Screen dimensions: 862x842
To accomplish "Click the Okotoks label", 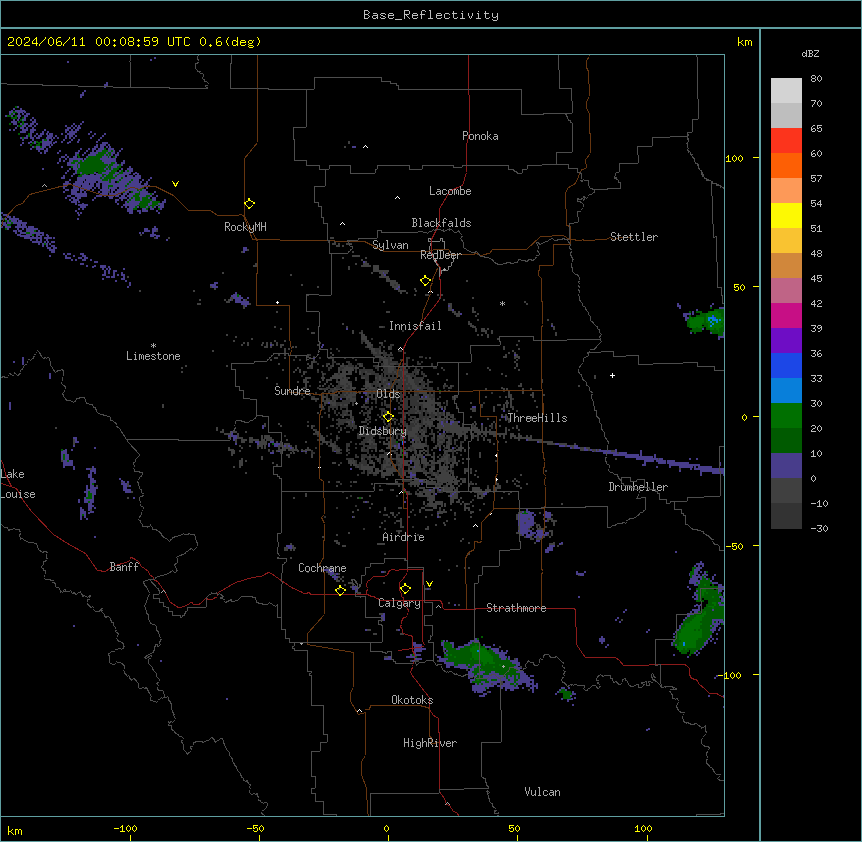I will click(x=412, y=700).
